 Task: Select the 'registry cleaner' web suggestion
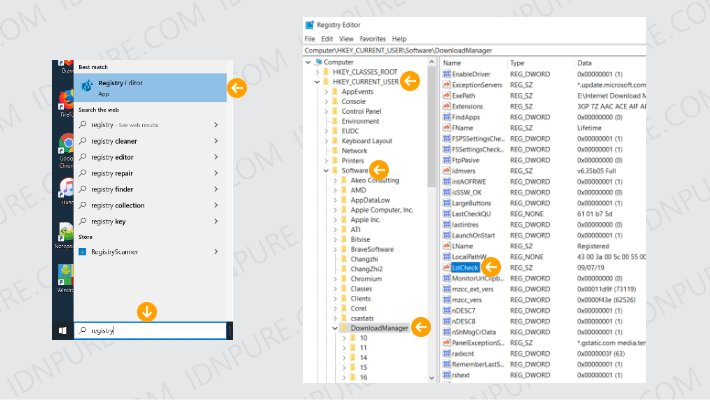114,141
